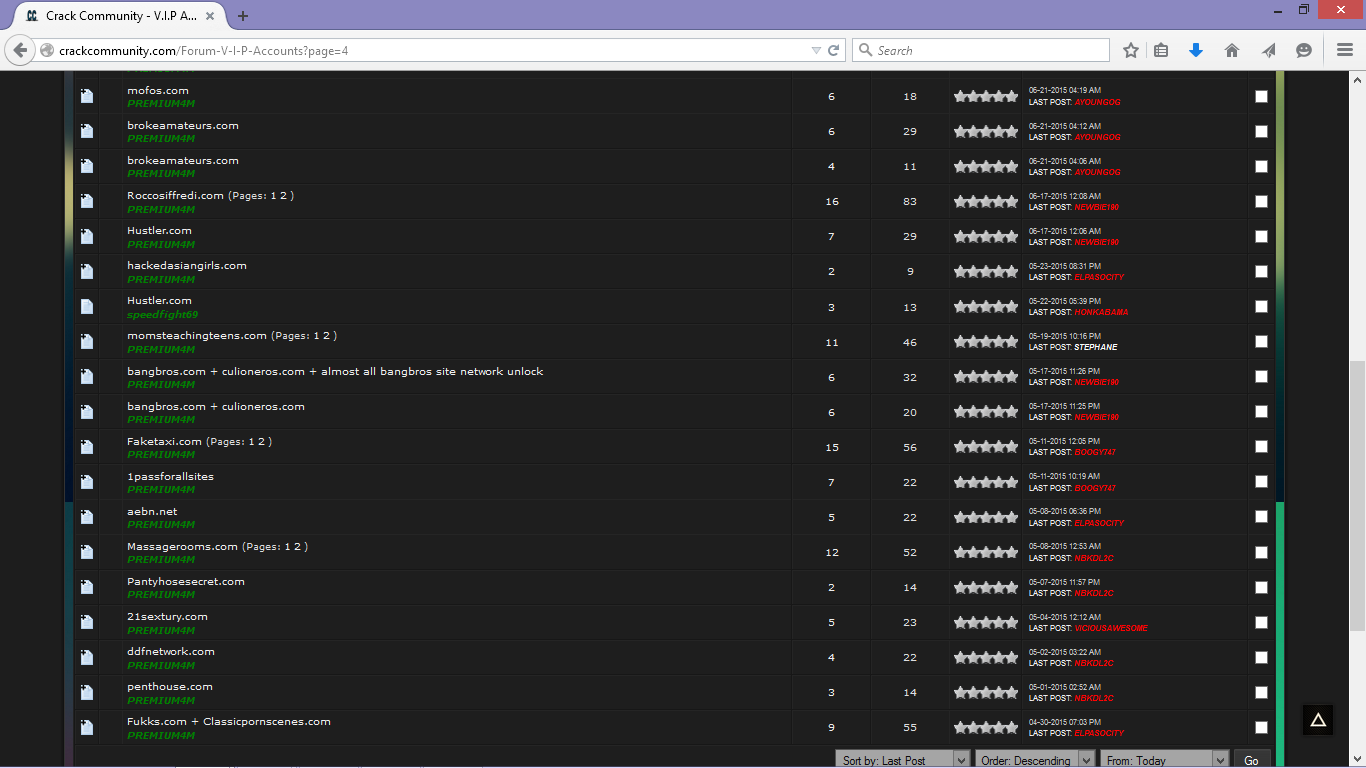The height and width of the screenshot is (768, 1366).
Task: Click the star rating for penthouse.com thread
Action: click(x=985, y=693)
